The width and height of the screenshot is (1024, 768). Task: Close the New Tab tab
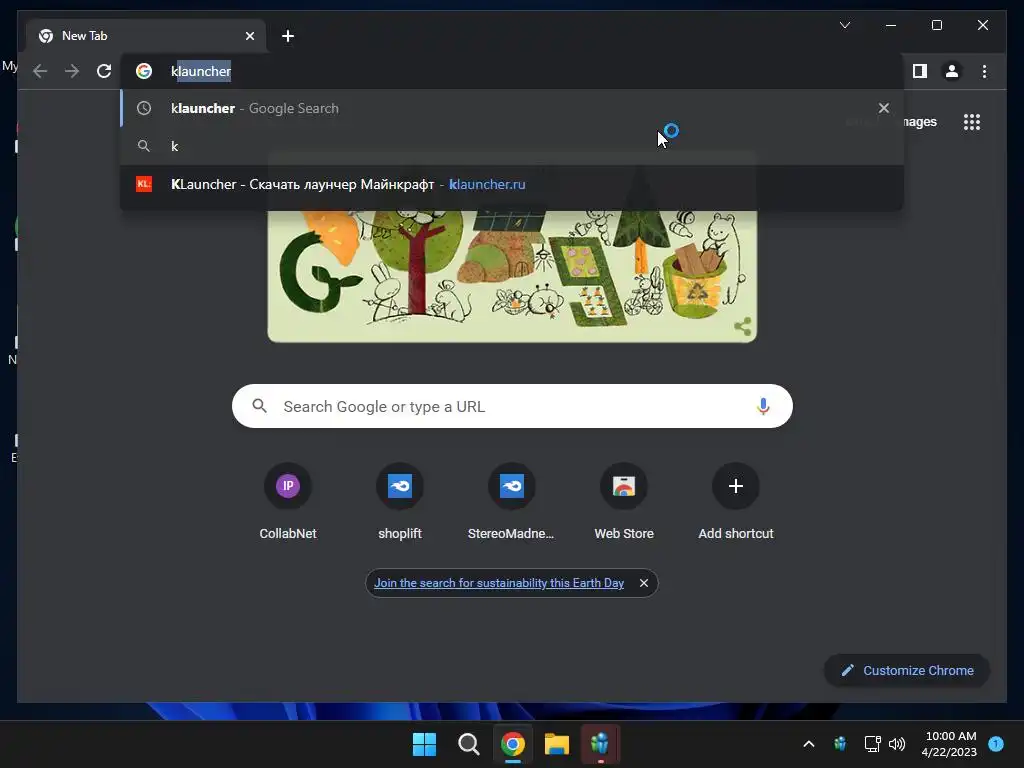coord(249,36)
